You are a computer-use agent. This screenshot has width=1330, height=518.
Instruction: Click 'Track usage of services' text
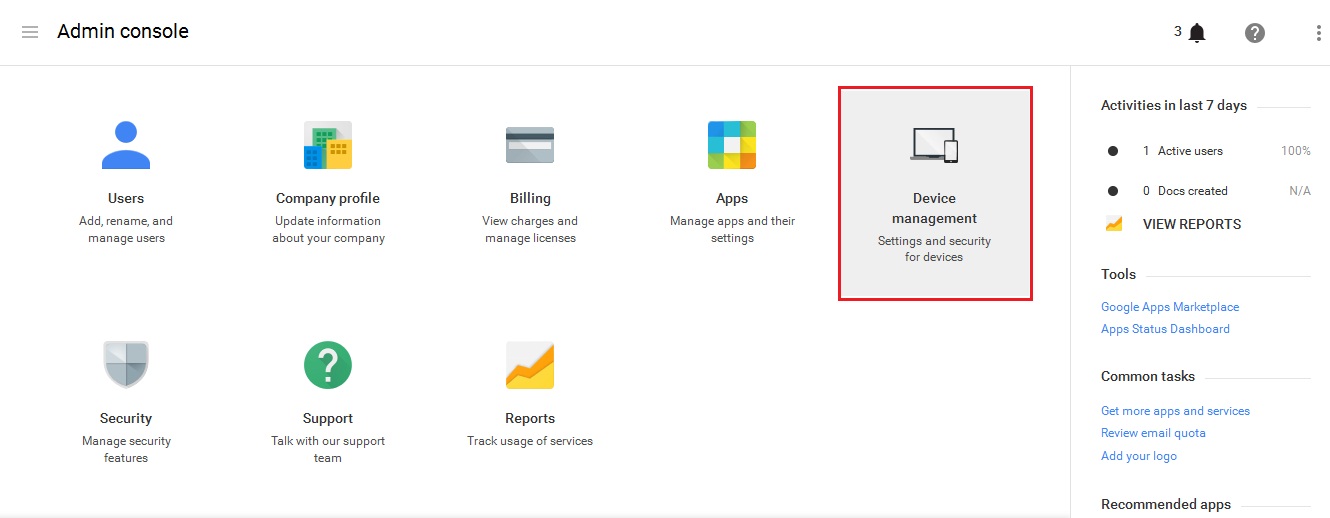tap(530, 441)
